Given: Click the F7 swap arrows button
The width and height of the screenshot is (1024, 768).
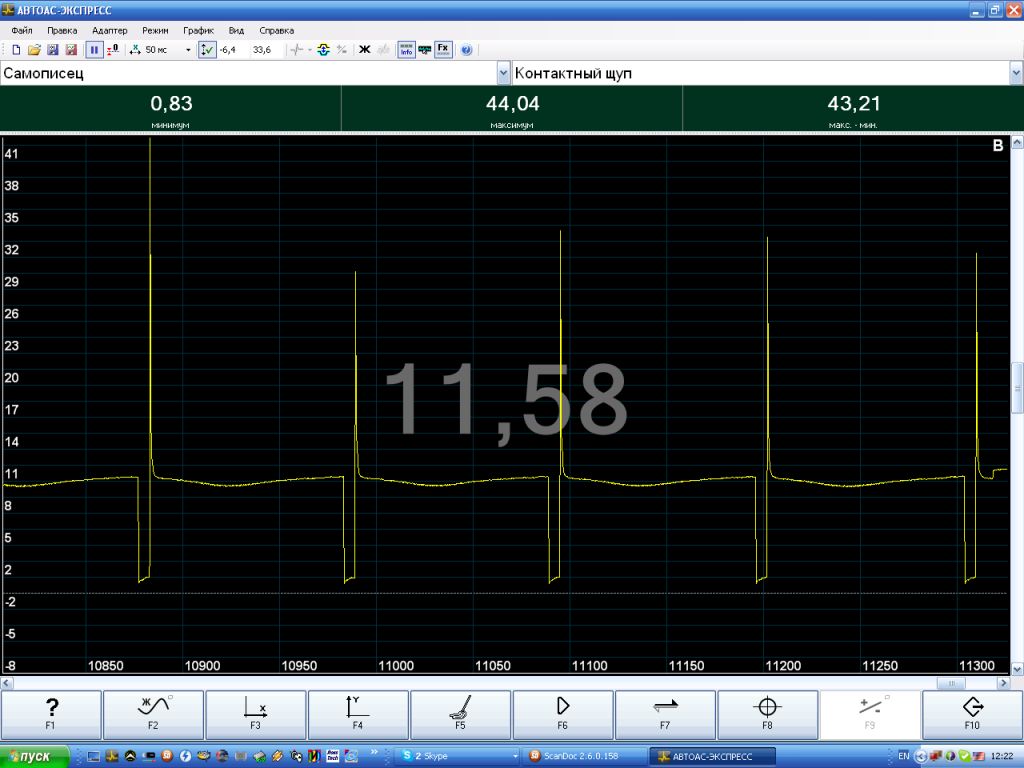Looking at the screenshot, I should click(x=665, y=714).
